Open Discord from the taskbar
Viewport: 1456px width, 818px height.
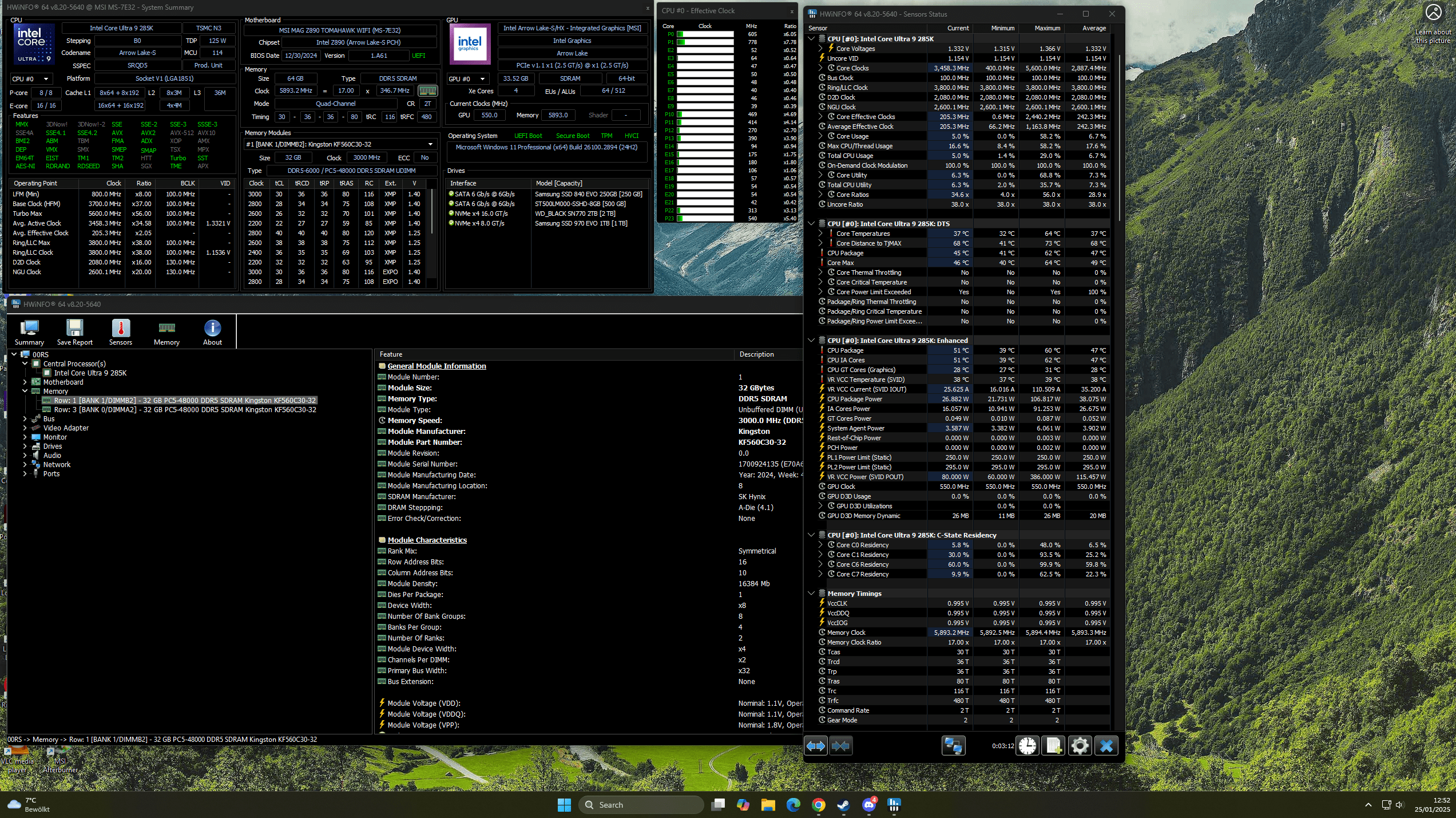(869, 805)
